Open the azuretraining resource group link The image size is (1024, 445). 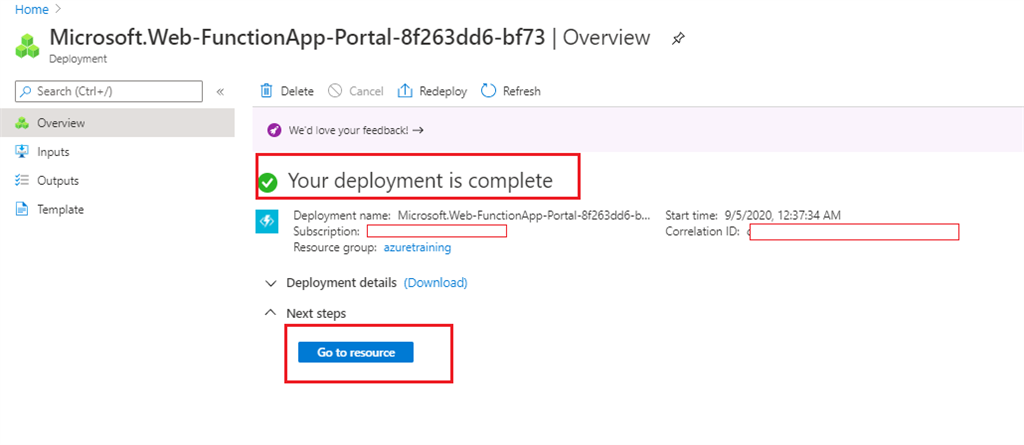[417, 246]
